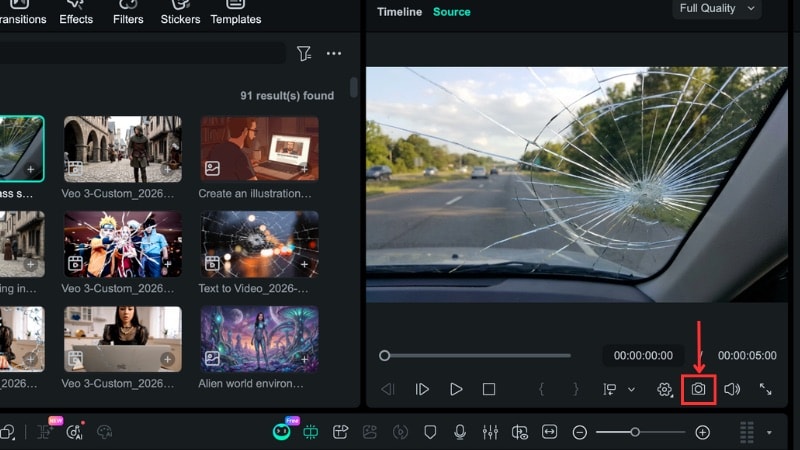
Task: Select the selected cracked windshield thumbnail
Action: pyautogui.click(x=21, y=149)
